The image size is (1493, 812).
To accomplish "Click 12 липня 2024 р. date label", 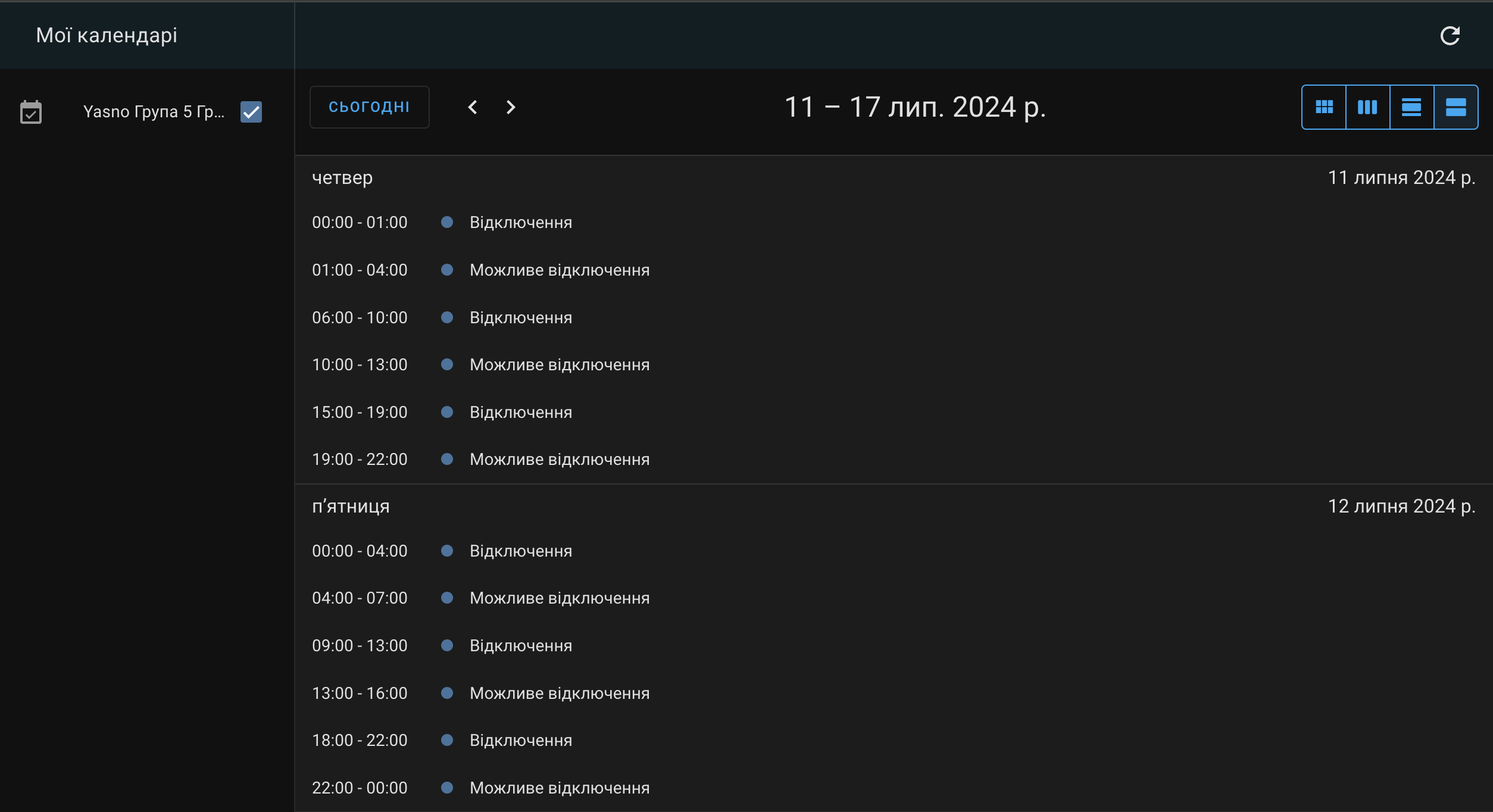I will 1401,506.
